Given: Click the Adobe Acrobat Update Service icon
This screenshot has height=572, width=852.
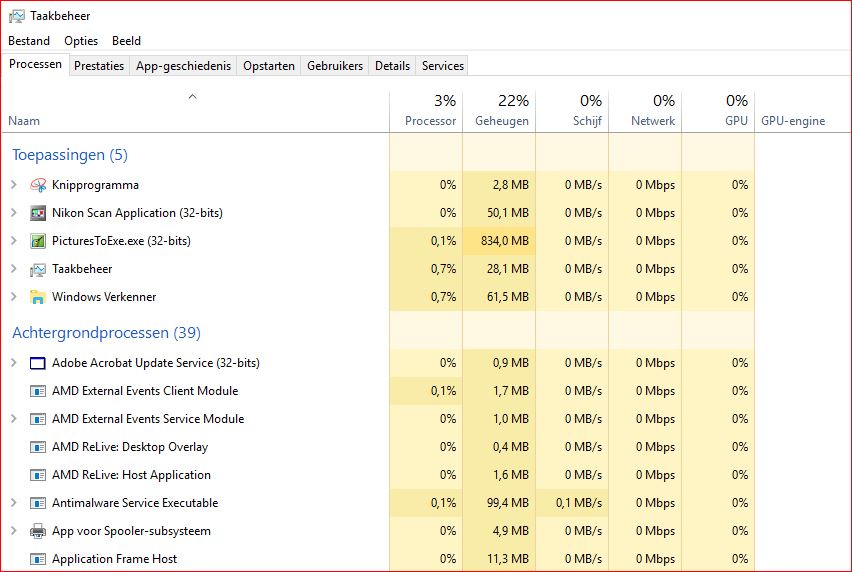Looking at the screenshot, I should (37, 363).
